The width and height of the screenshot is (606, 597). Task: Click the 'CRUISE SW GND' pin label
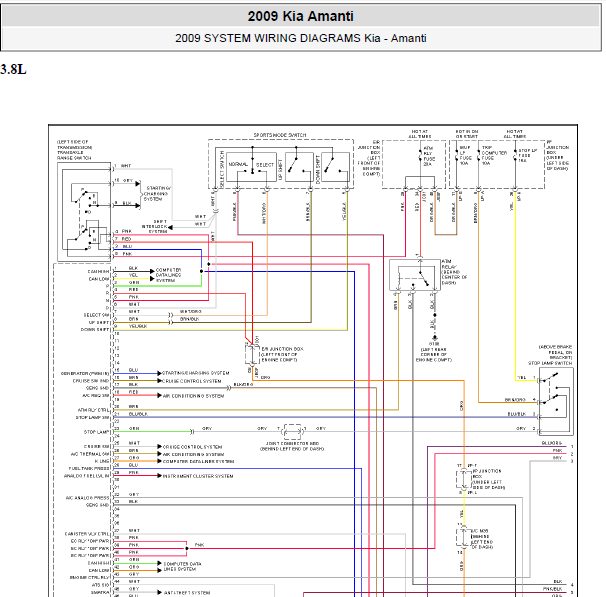click(x=91, y=381)
